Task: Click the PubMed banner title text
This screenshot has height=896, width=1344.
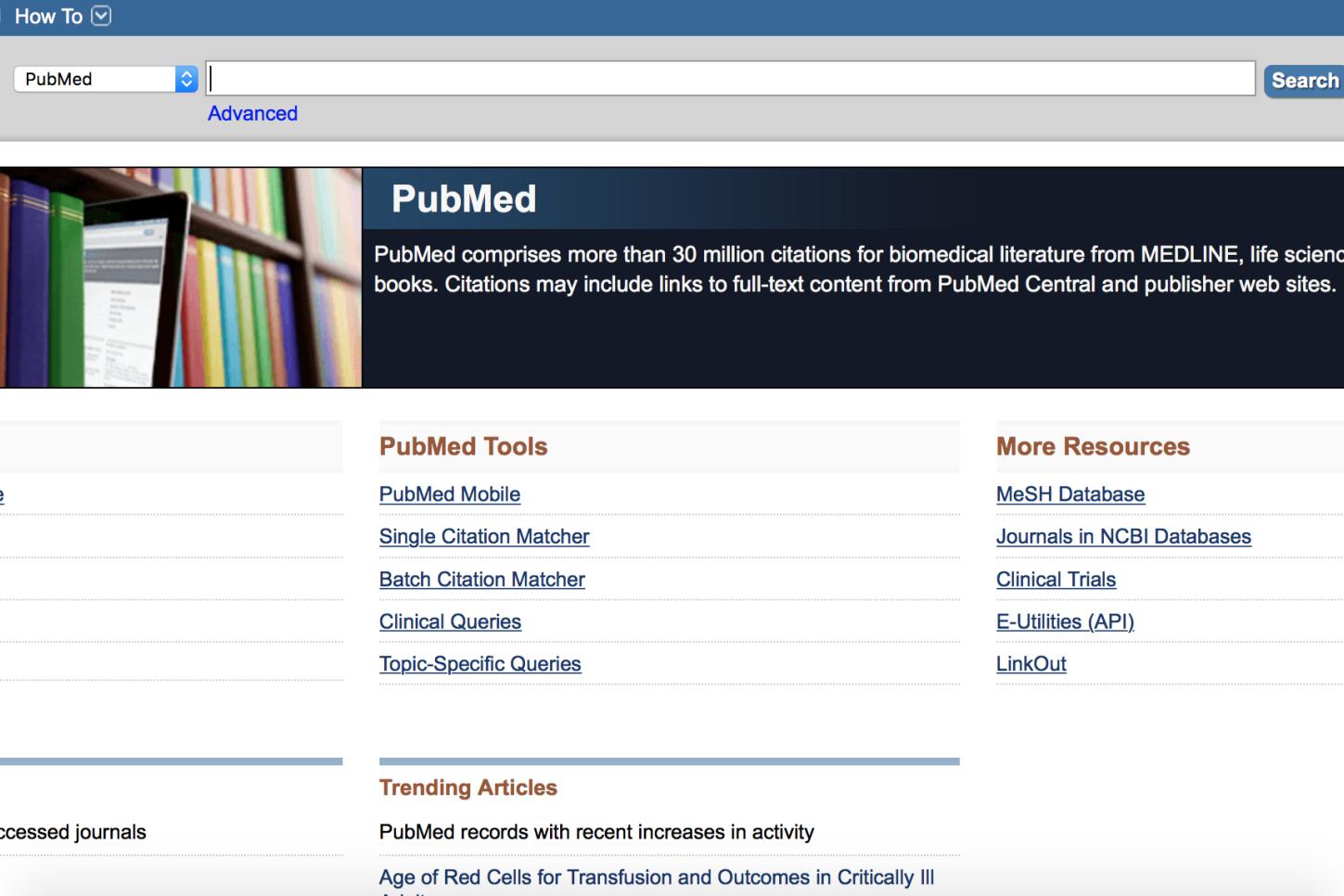Action: [464, 198]
